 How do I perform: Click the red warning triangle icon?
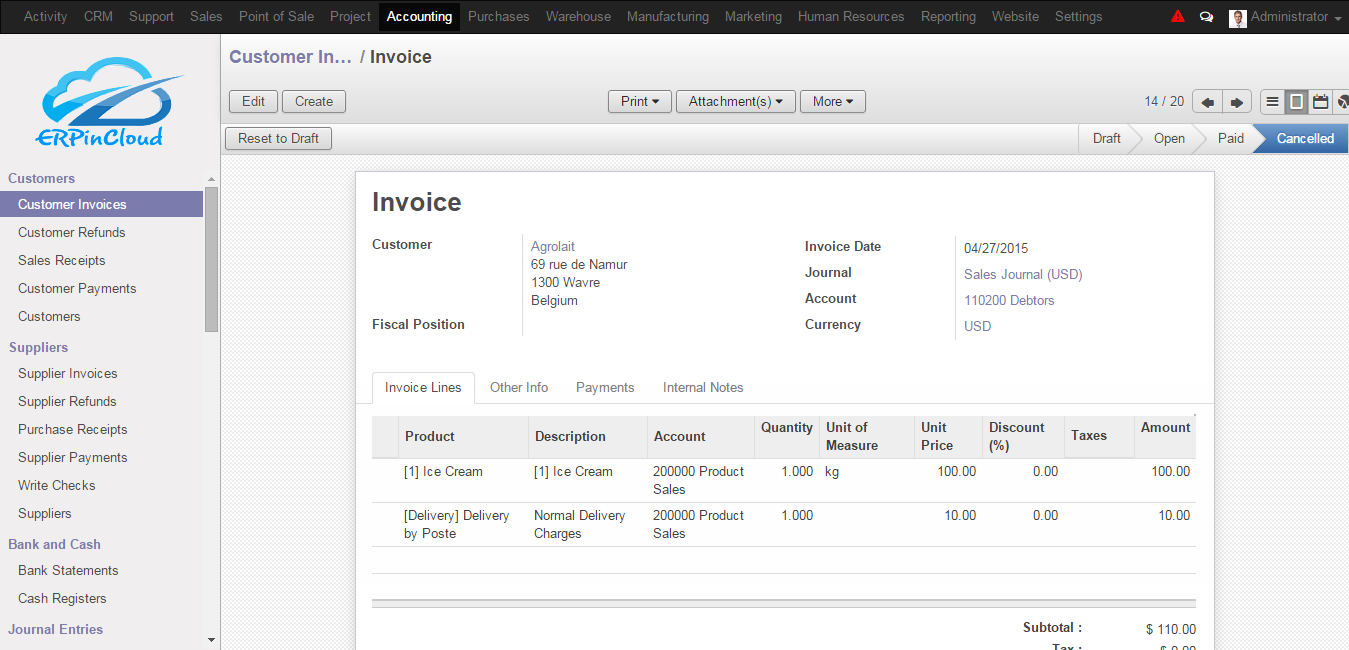pyautogui.click(x=1178, y=16)
